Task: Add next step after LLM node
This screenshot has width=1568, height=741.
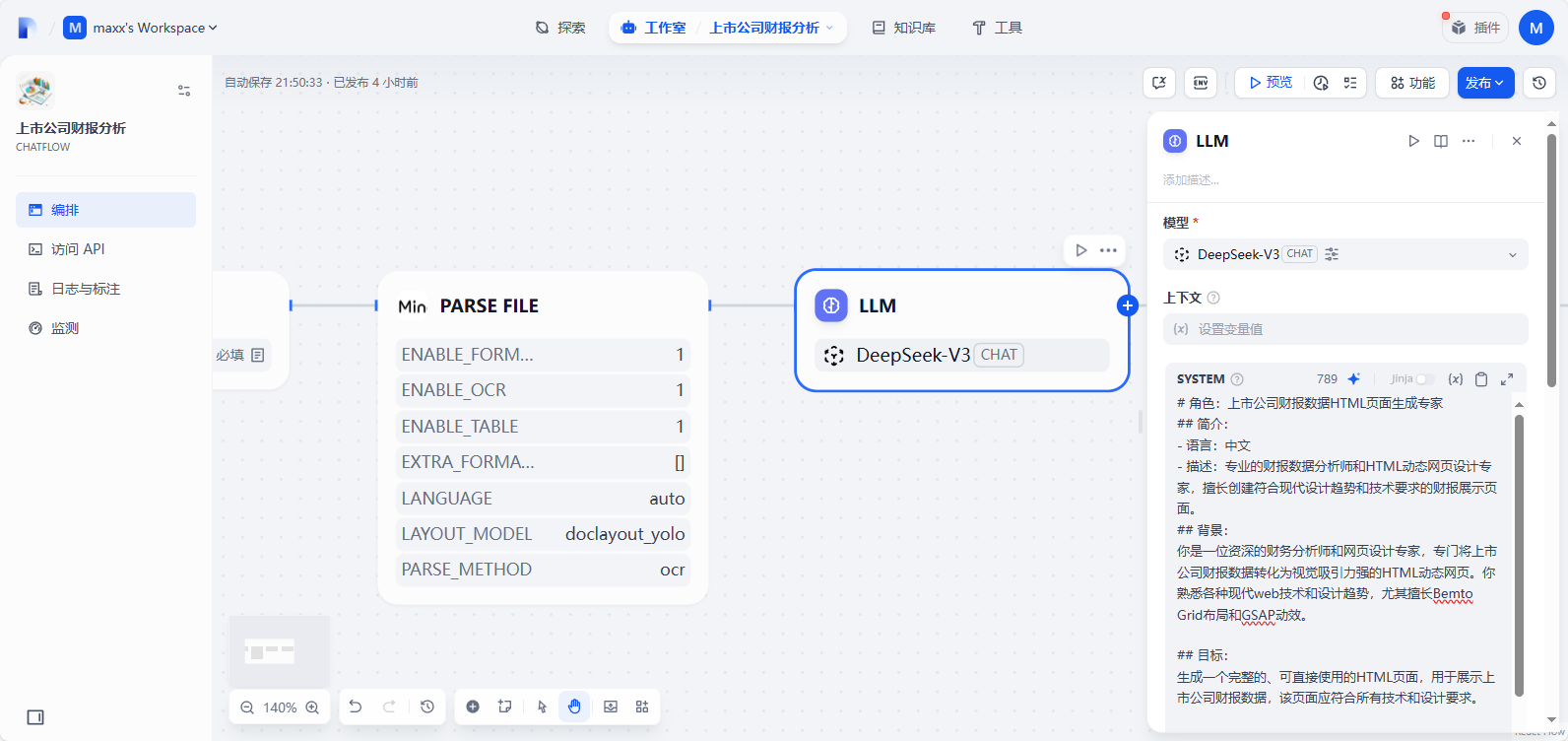Action: [1128, 305]
